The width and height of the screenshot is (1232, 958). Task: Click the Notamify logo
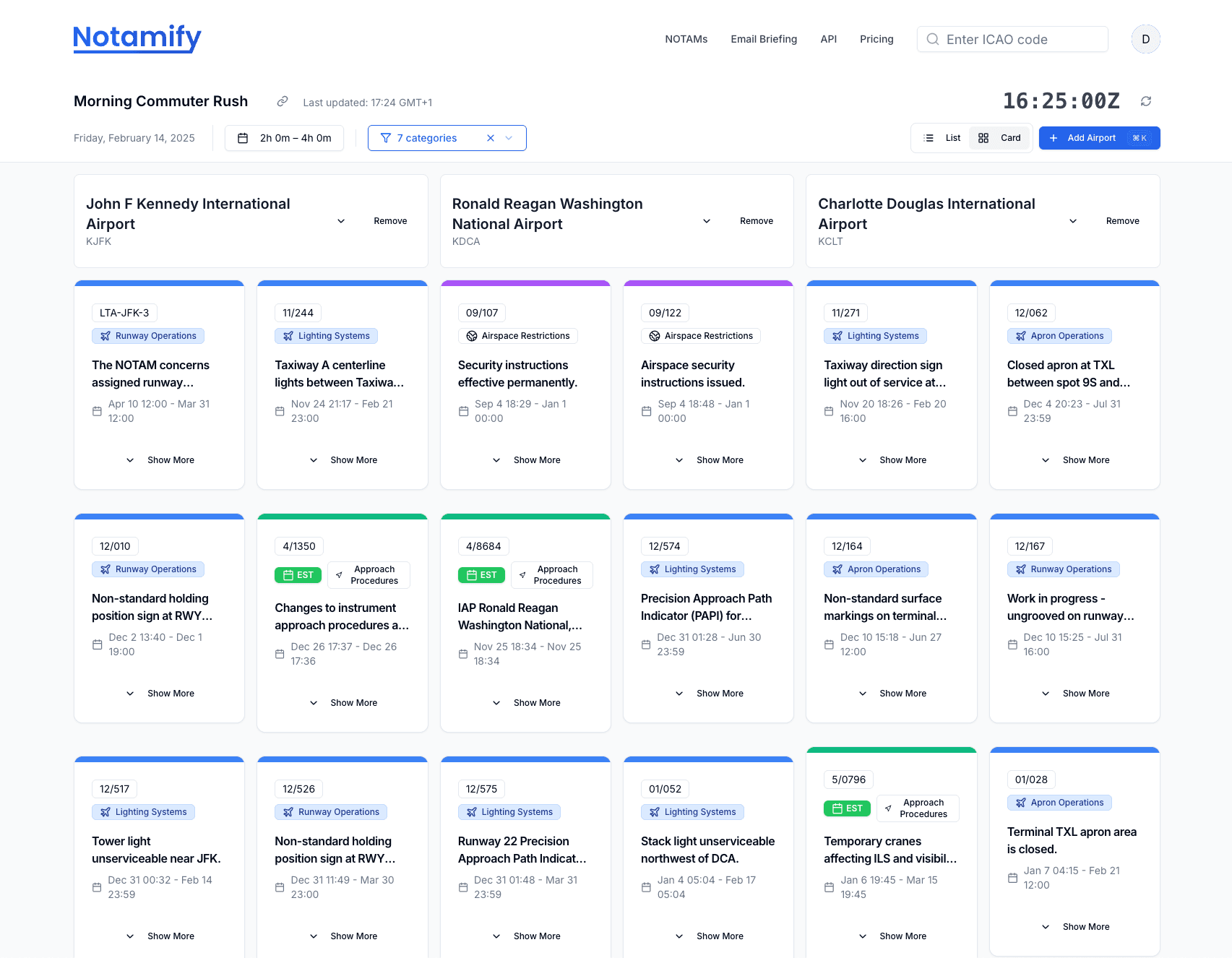point(137,38)
